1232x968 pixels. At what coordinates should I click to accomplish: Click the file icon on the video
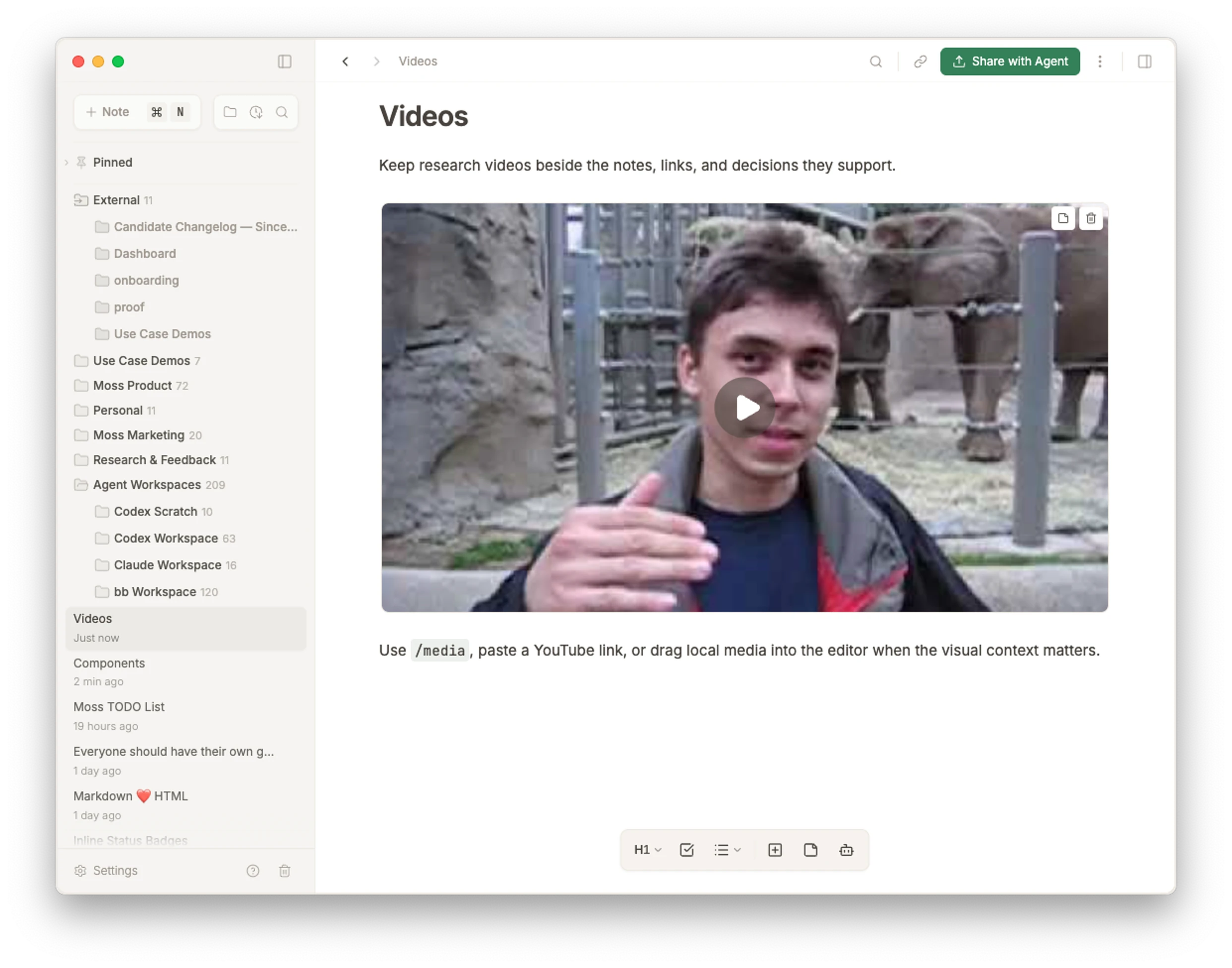(x=1063, y=218)
